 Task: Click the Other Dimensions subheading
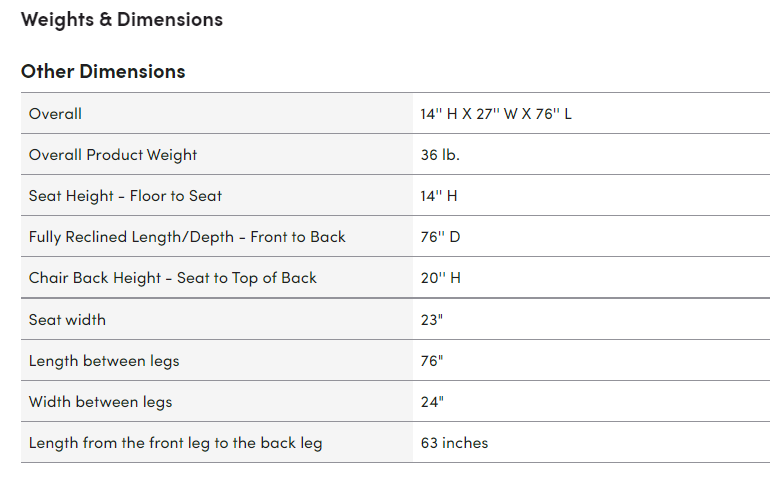[103, 71]
